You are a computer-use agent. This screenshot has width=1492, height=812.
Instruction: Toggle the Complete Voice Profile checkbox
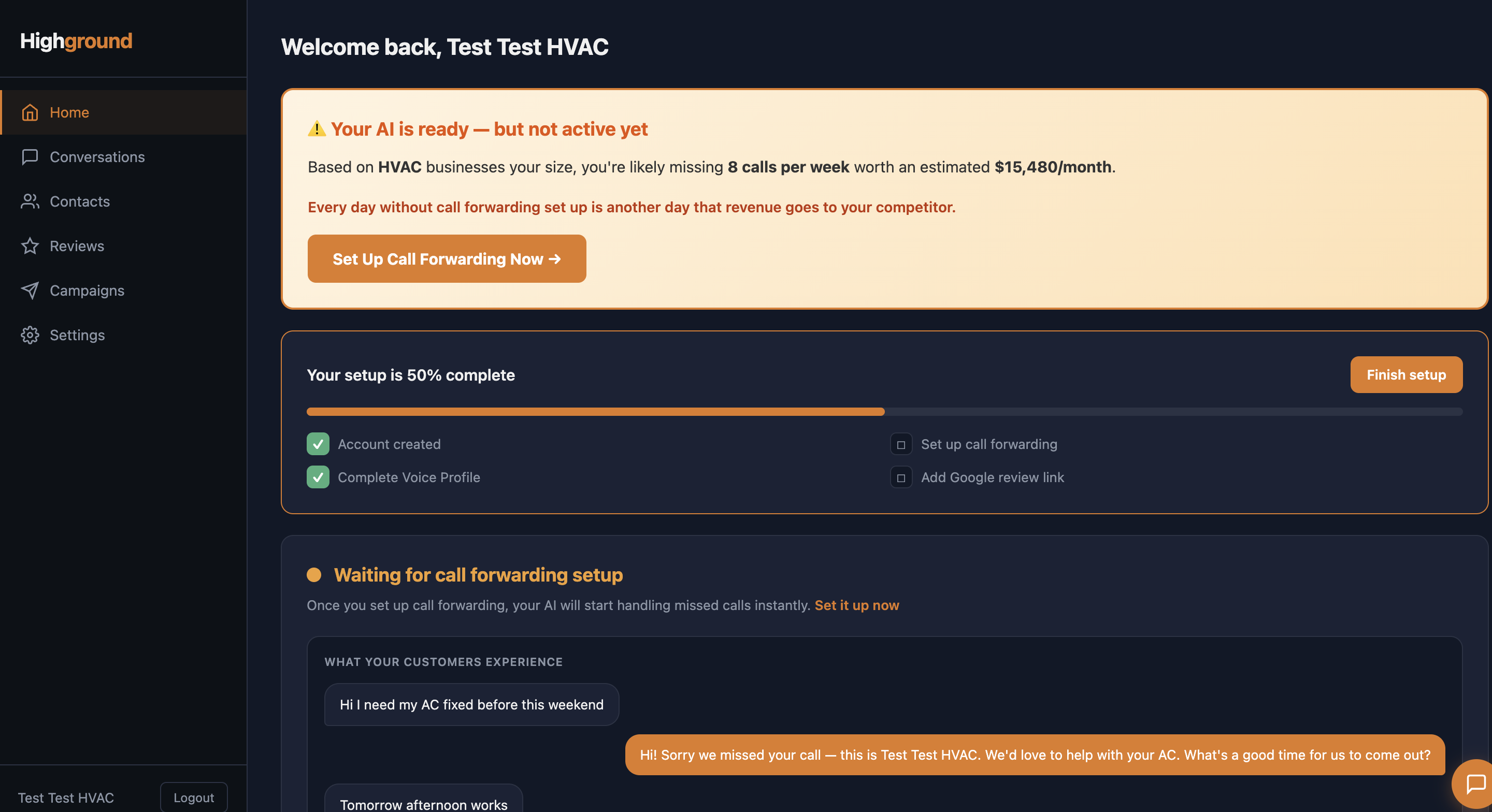point(318,477)
